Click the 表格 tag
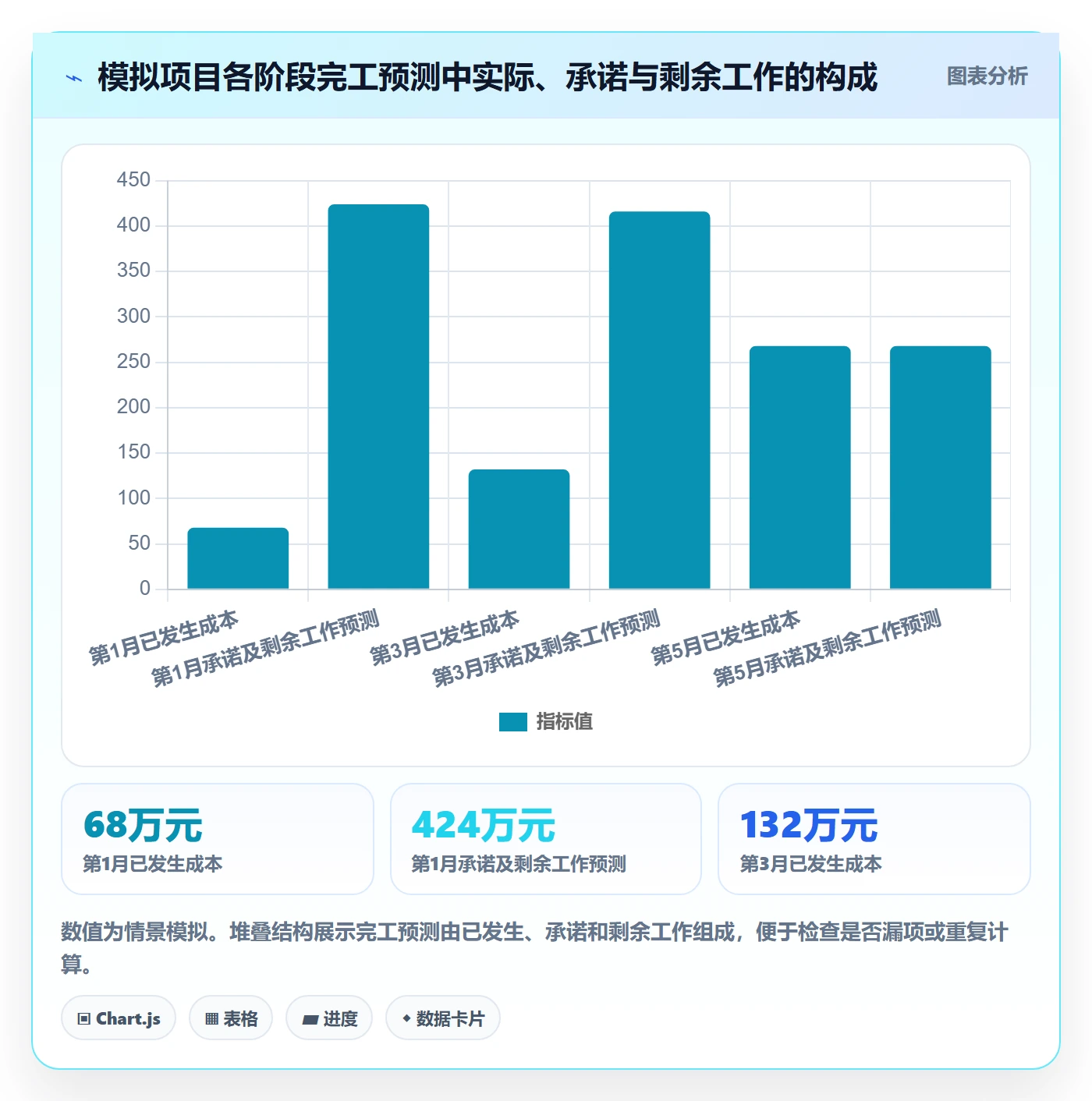Screen dimensions: 1092x1101 coord(231,1018)
